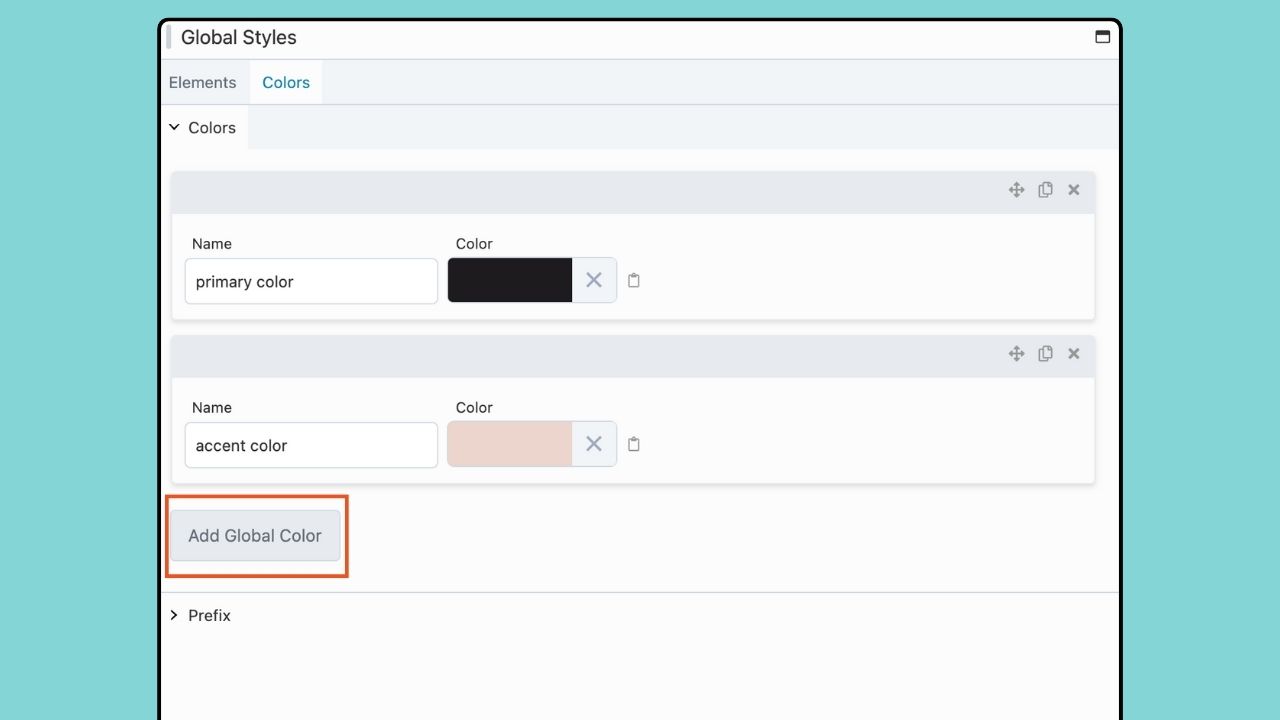
Task: Duplicate the primary color entry
Action: point(1045,190)
